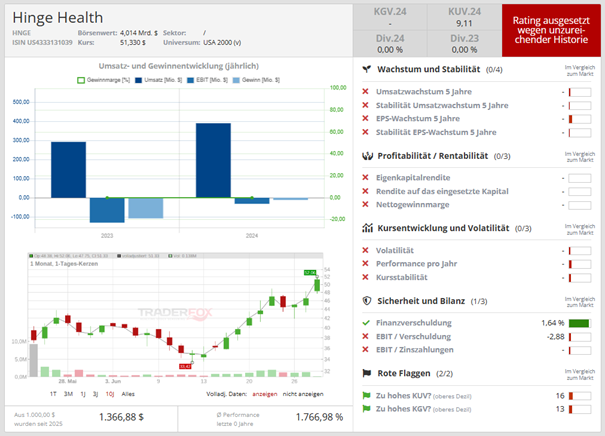
Task: Click green checkmark next to Finanzverschuldung
Action: click(366, 323)
